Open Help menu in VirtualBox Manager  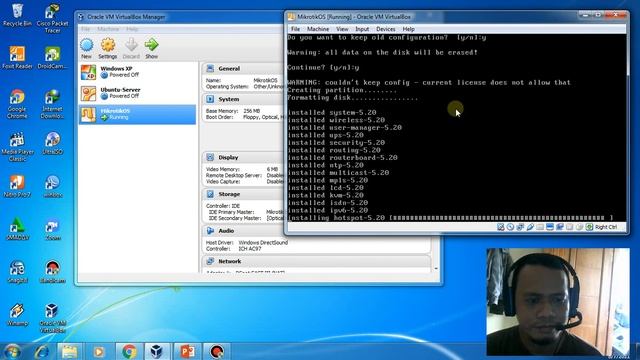pyautogui.click(x=132, y=29)
